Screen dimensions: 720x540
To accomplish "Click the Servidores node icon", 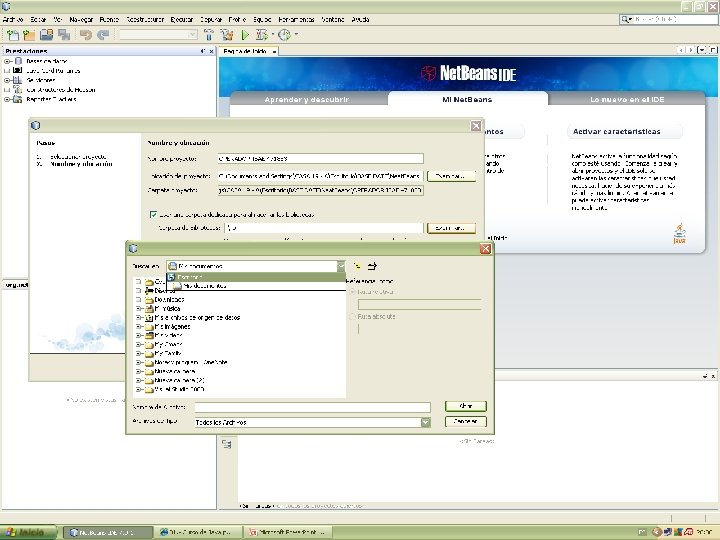I will [x=18, y=80].
